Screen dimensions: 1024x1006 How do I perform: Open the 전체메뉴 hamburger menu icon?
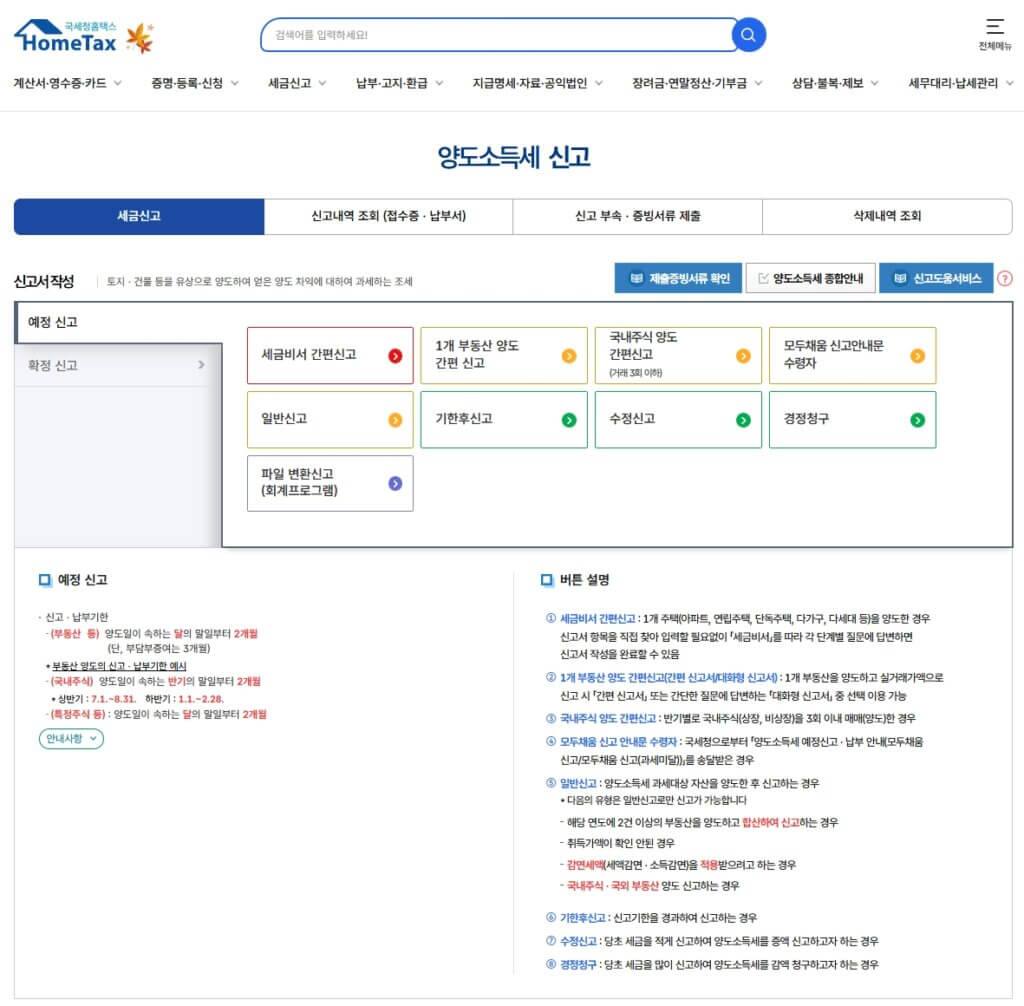pos(994,27)
